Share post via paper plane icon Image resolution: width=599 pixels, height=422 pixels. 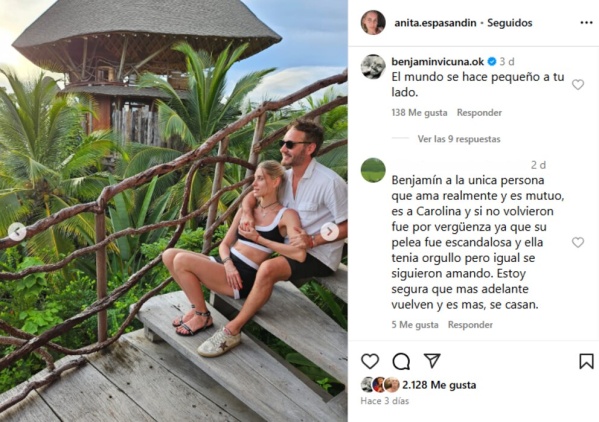pyautogui.click(x=432, y=361)
